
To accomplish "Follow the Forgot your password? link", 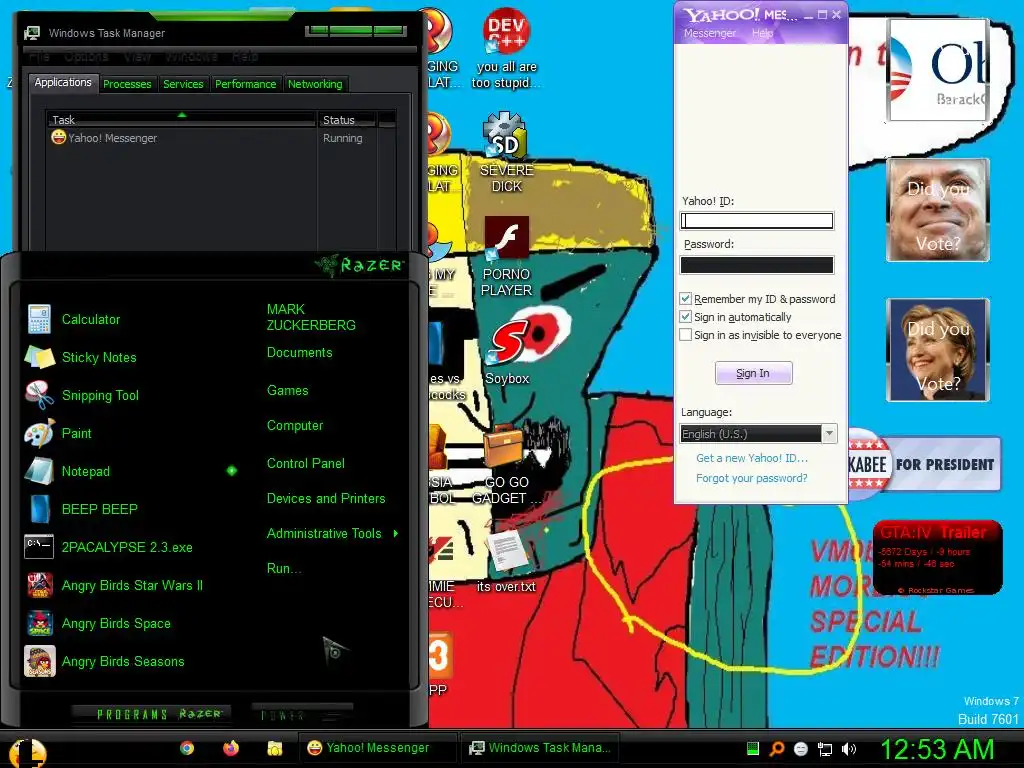I will pyautogui.click(x=752, y=478).
